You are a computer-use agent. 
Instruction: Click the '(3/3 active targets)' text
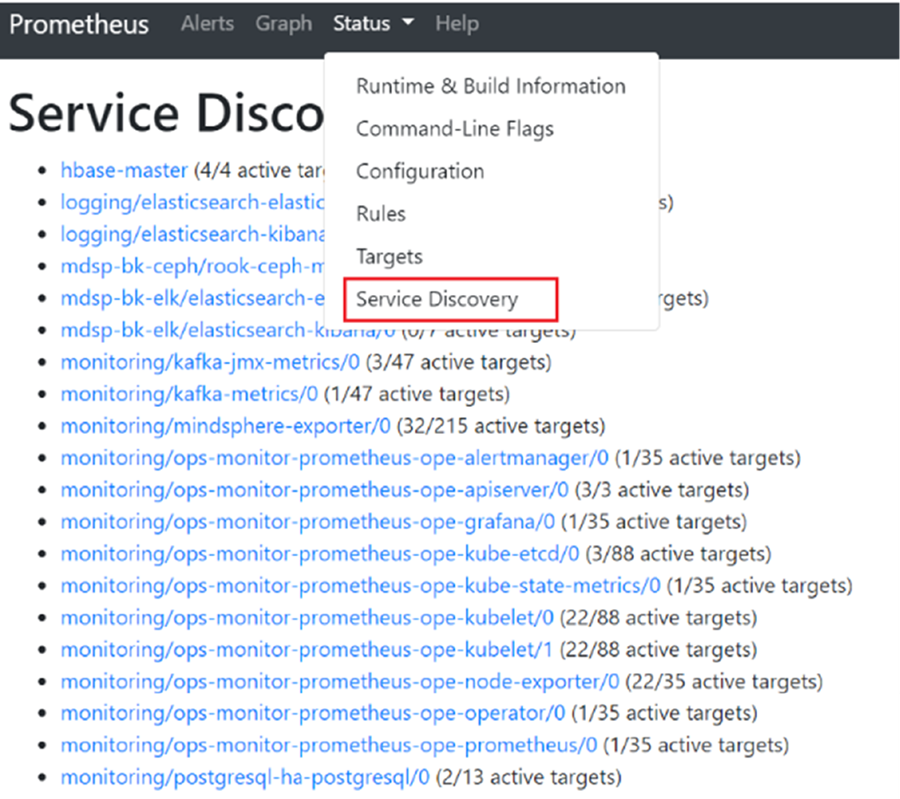tap(662, 490)
